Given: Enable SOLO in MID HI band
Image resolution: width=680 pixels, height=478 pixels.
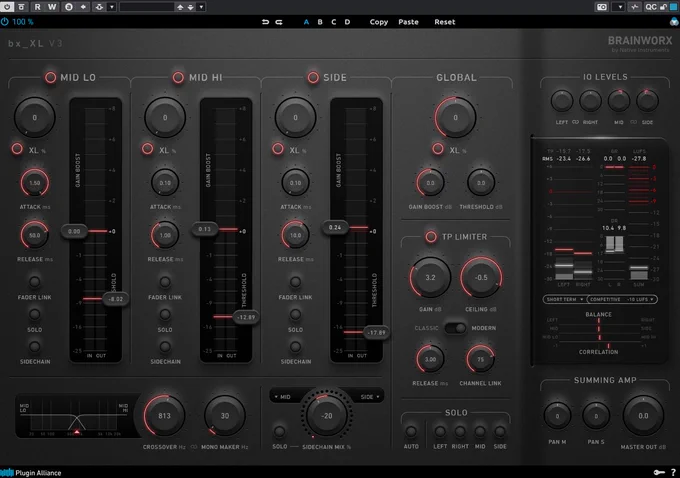Looking at the screenshot, I should tap(165, 314).
